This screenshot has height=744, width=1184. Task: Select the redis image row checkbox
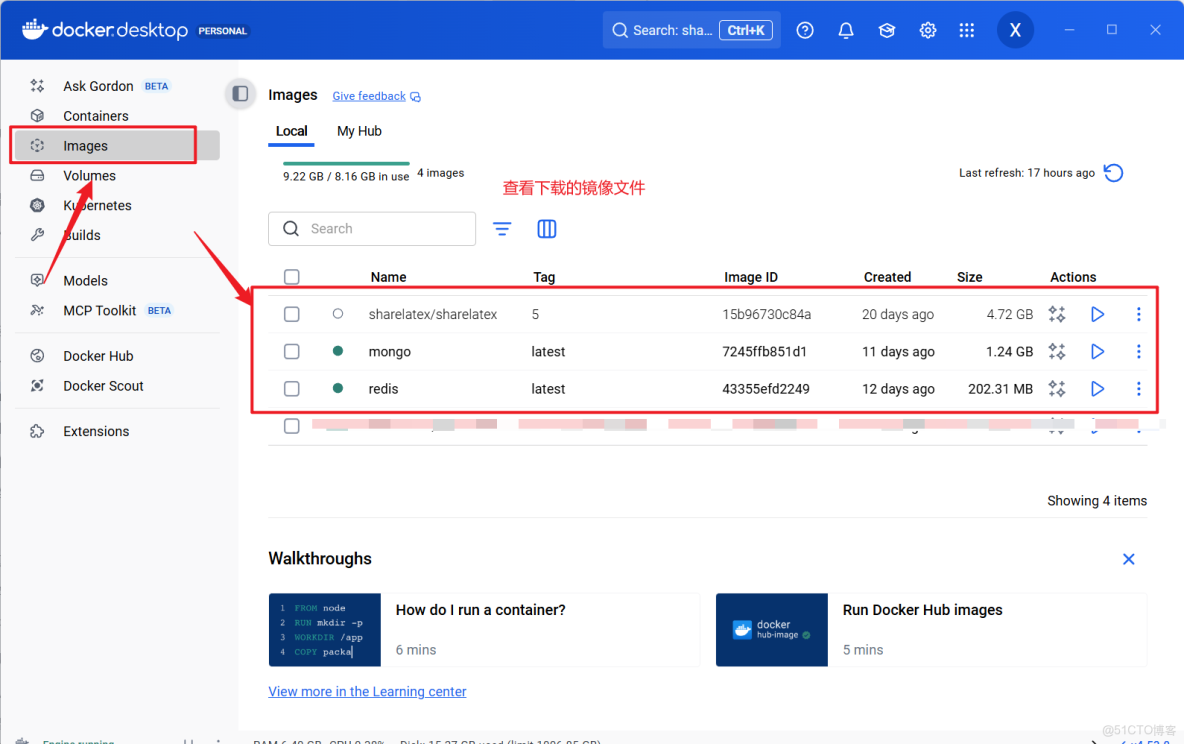291,388
